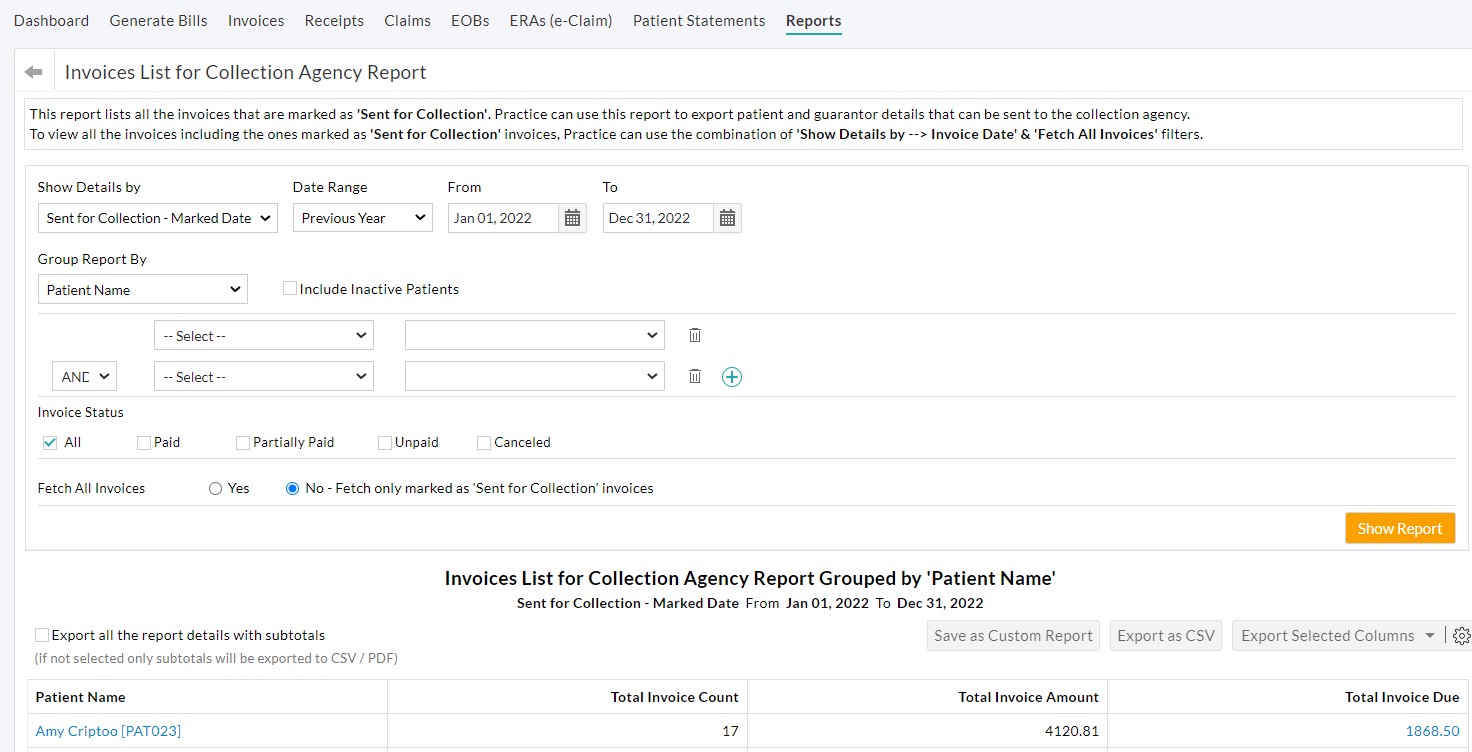Open patient Amy Criptoo's record
1472x752 pixels.
[108, 730]
